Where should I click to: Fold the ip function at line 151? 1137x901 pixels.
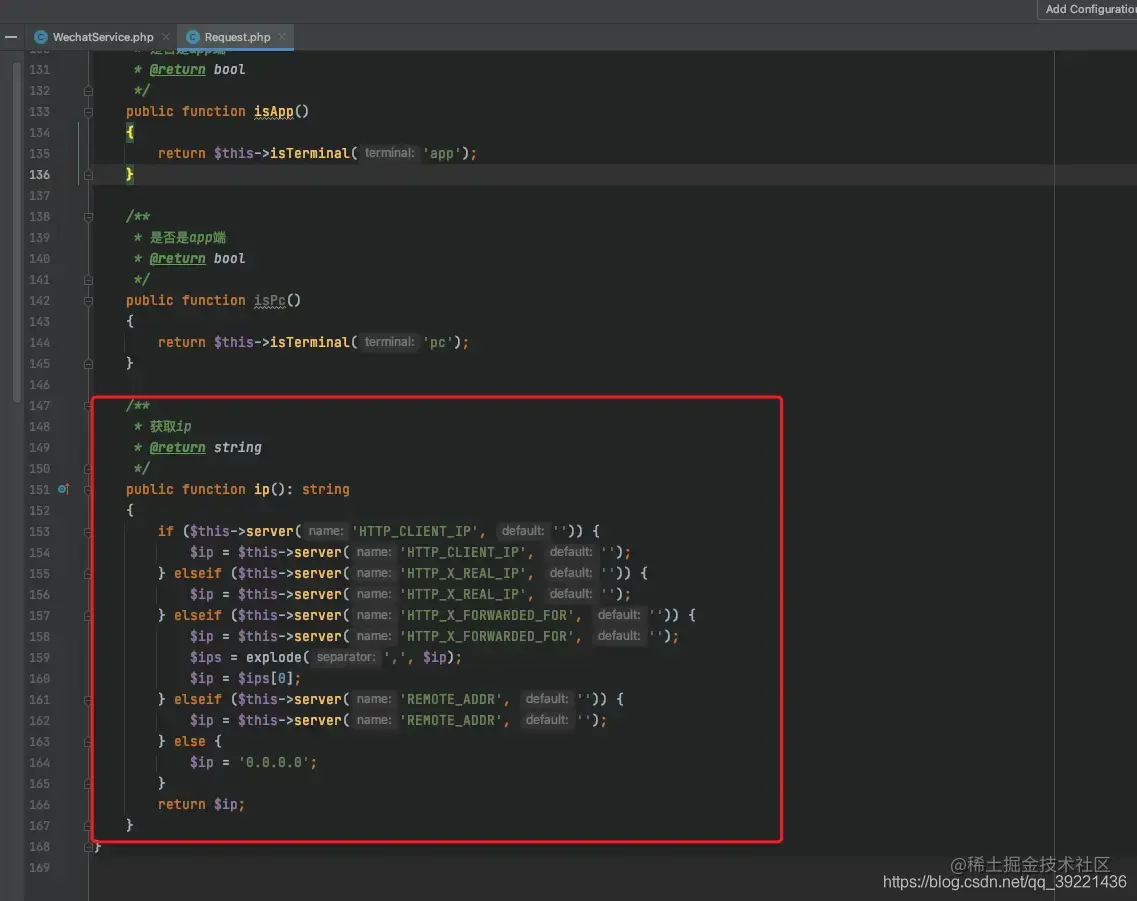pyautogui.click(x=88, y=489)
